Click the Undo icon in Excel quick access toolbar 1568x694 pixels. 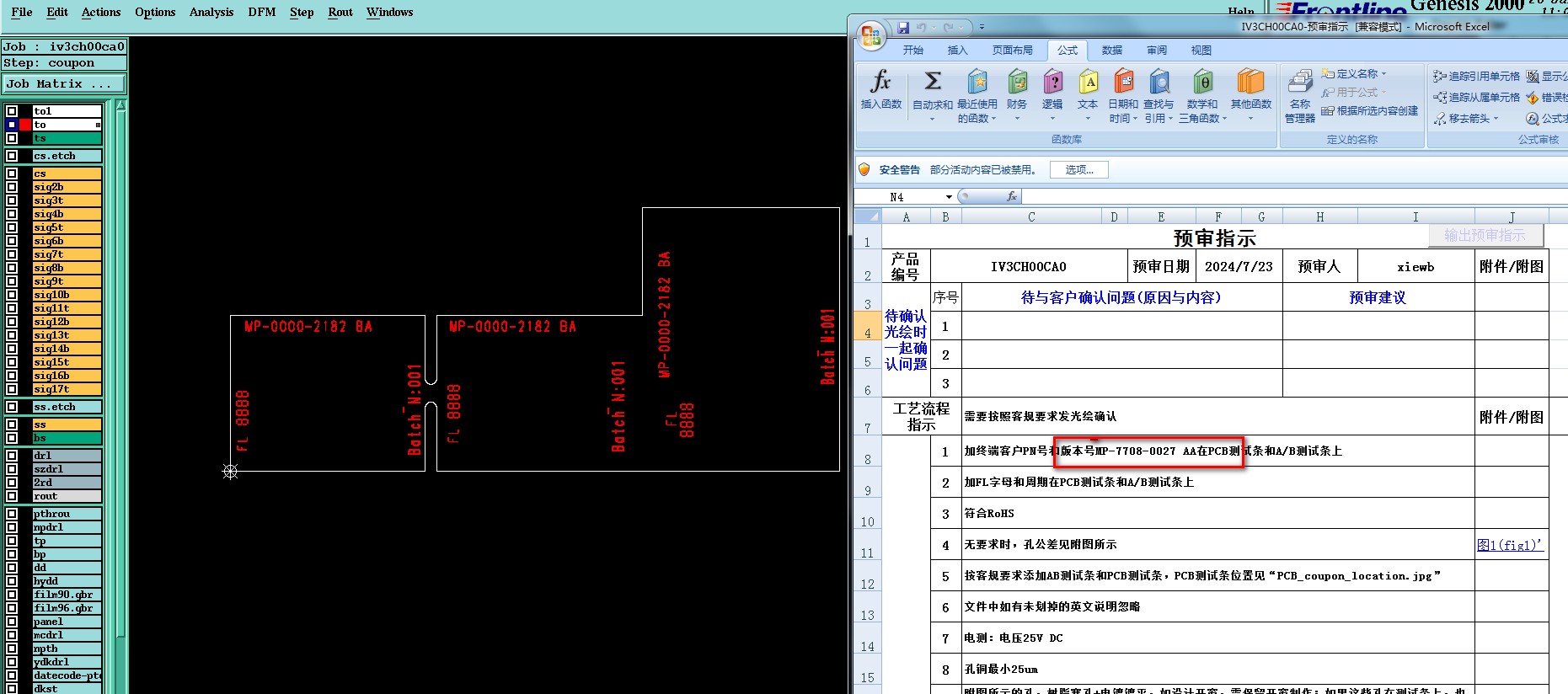click(x=922, y=27)
